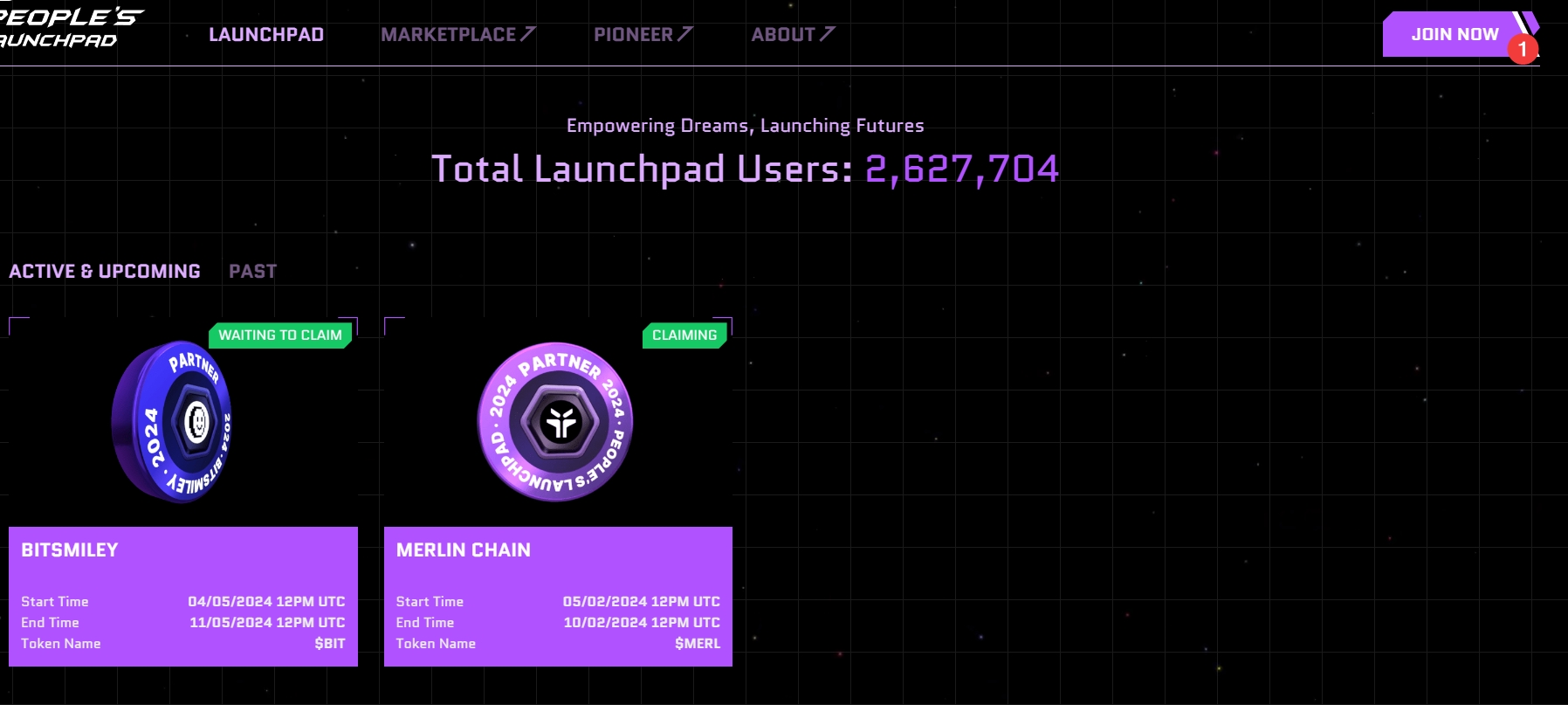This screenshot has height=705, width=1568.
Task: Open the About menu item
Action: [783, 35]
